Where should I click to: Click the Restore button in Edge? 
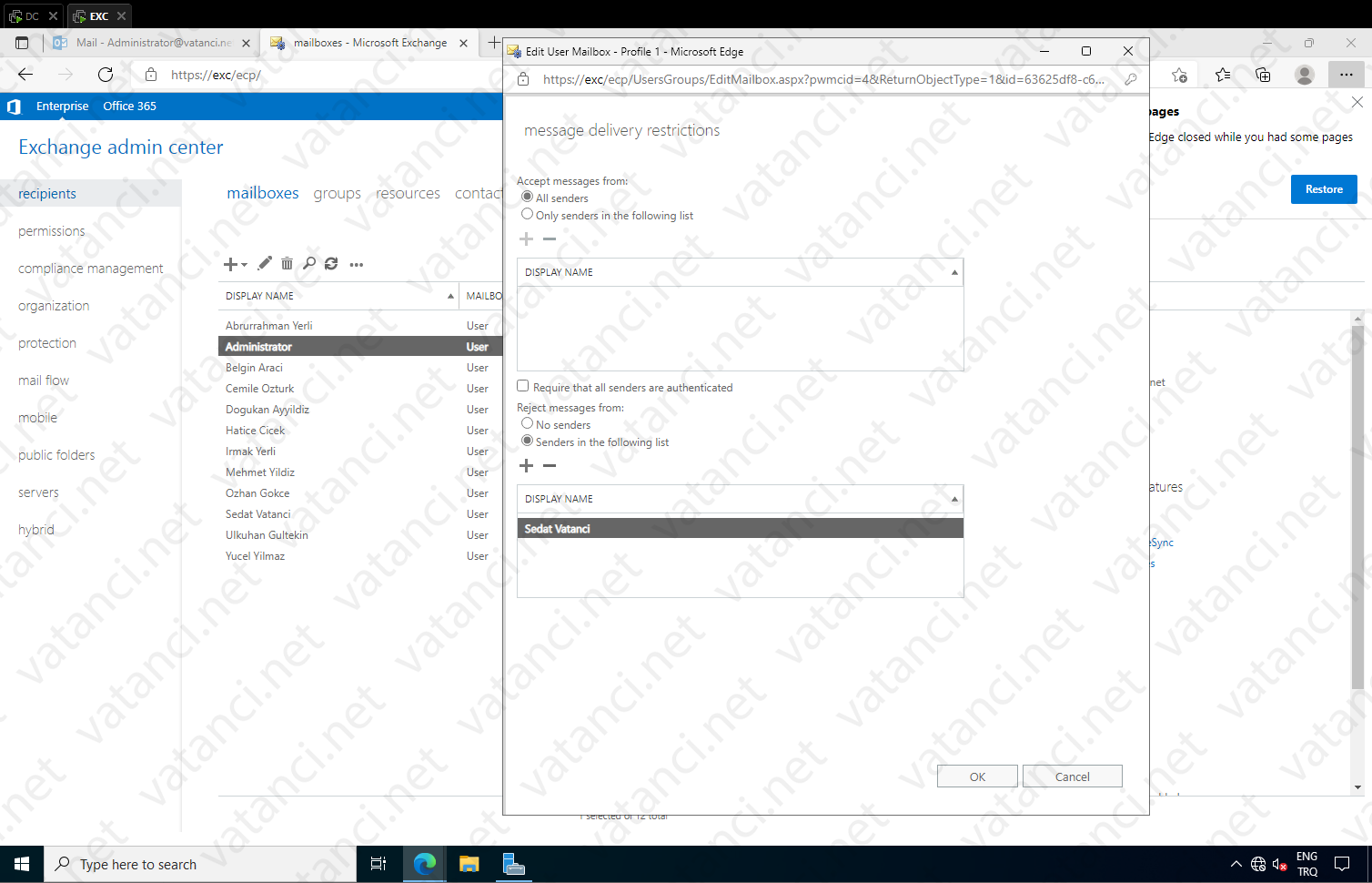tap(1324, 189)
